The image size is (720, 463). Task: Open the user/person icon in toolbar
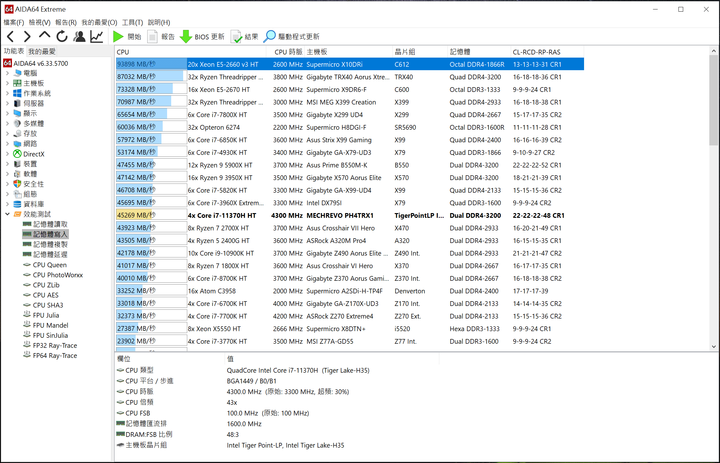(x=79, y=36)
